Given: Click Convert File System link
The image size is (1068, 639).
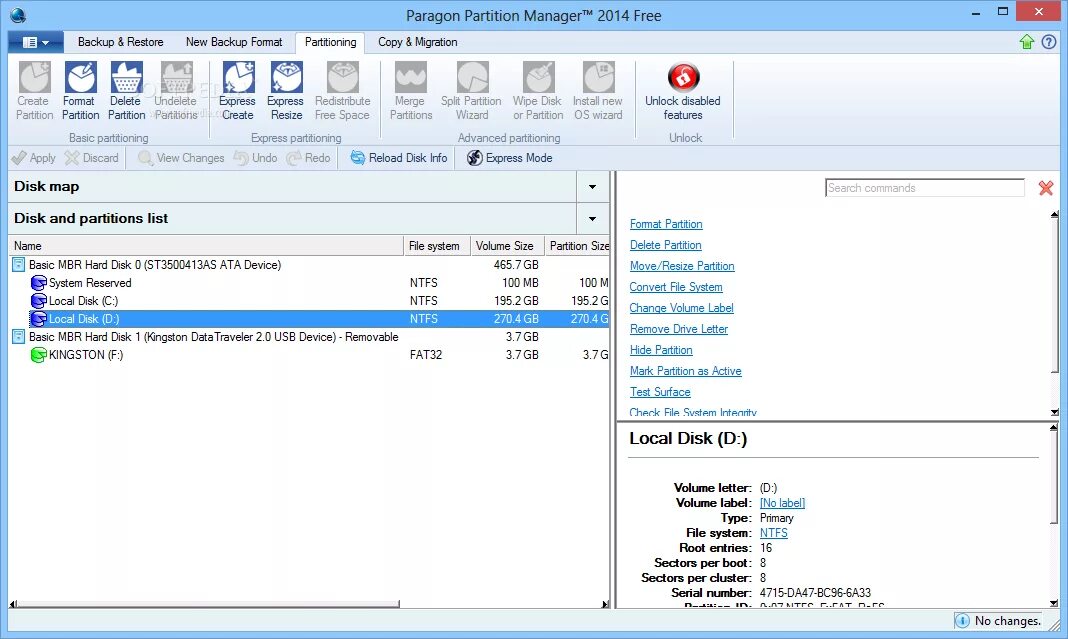Looking at the screenshot, I should coord(676,287).
